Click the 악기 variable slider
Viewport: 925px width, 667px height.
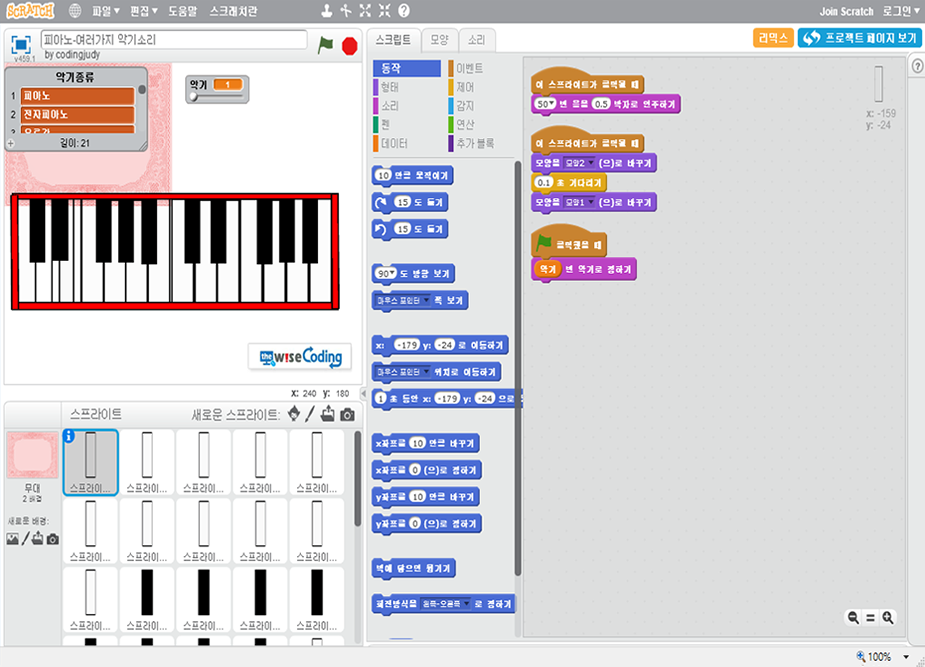coord(216,98)
